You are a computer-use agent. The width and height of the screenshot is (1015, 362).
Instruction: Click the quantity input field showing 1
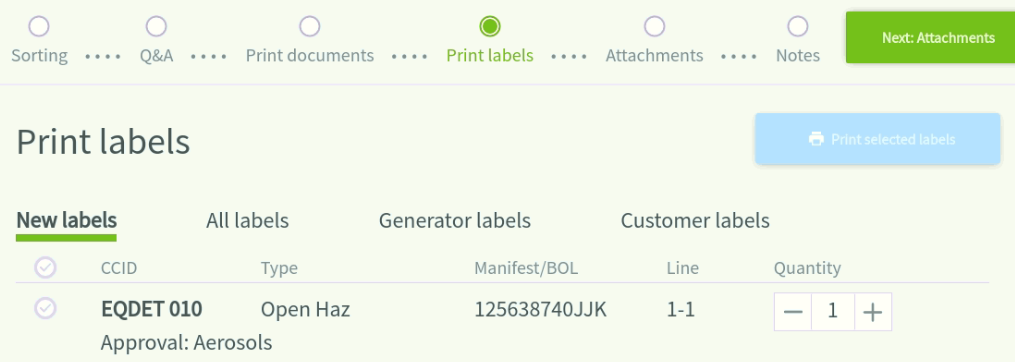(x=832, y=312)
